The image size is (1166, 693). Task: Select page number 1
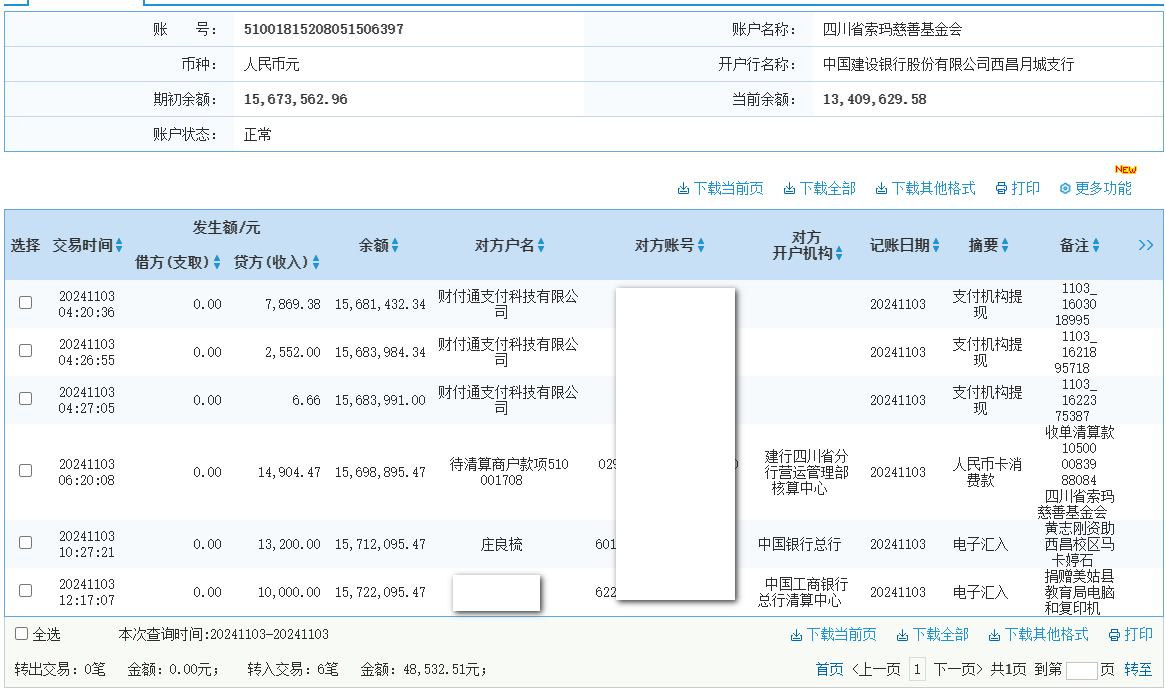point(917,669)
